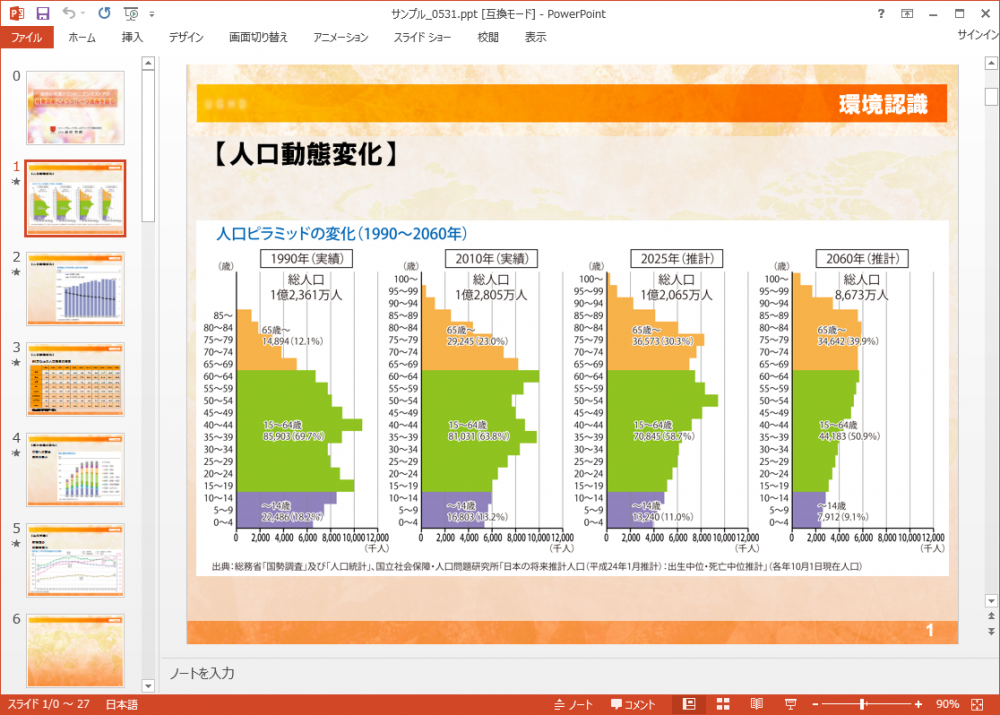Screen dimensions: 1000x715
Task: Select slide 3 thumbnail in slide panel
Action: click(75, 378)
